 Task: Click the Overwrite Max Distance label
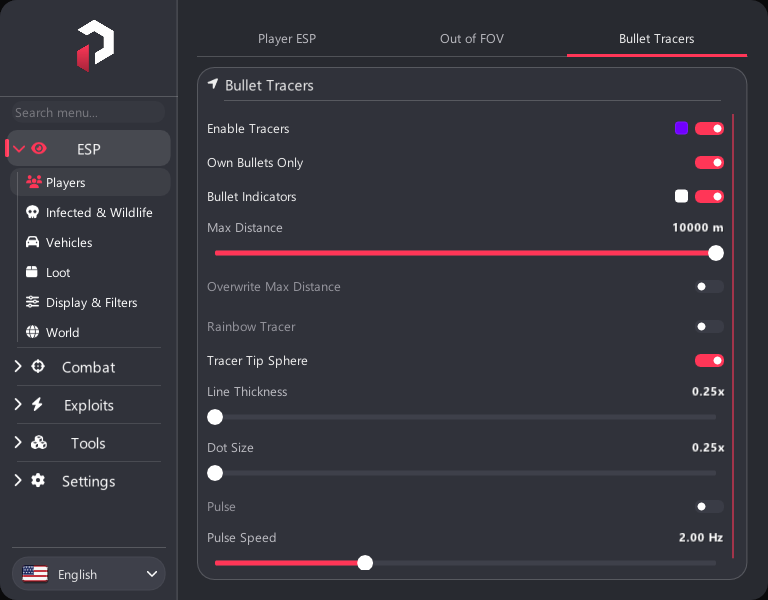click(x=273, y=287)
